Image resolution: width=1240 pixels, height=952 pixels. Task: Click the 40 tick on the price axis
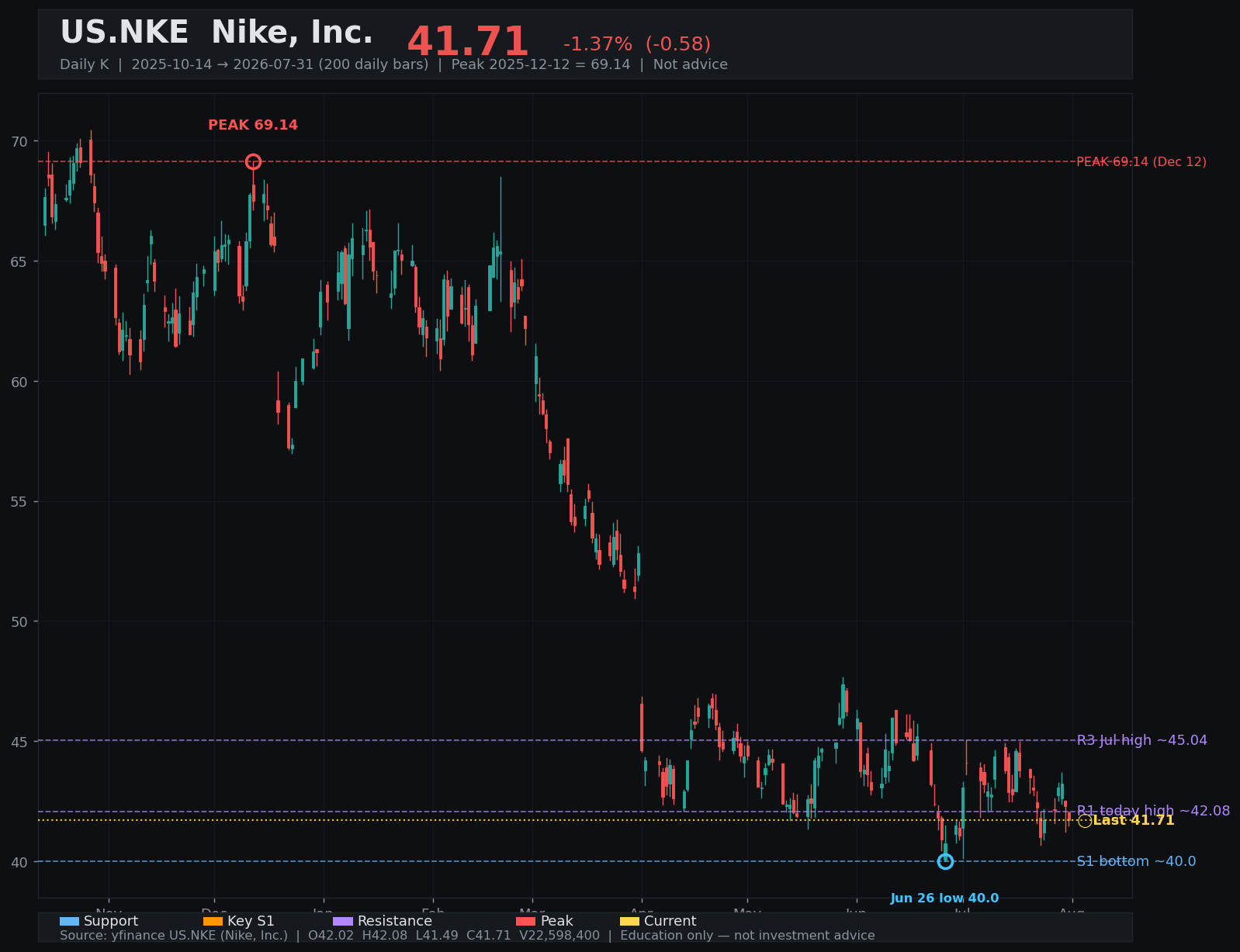[19, 862]
